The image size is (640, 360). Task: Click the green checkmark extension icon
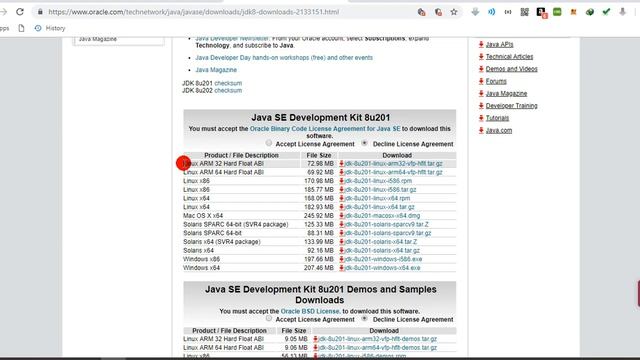[606, 12]
